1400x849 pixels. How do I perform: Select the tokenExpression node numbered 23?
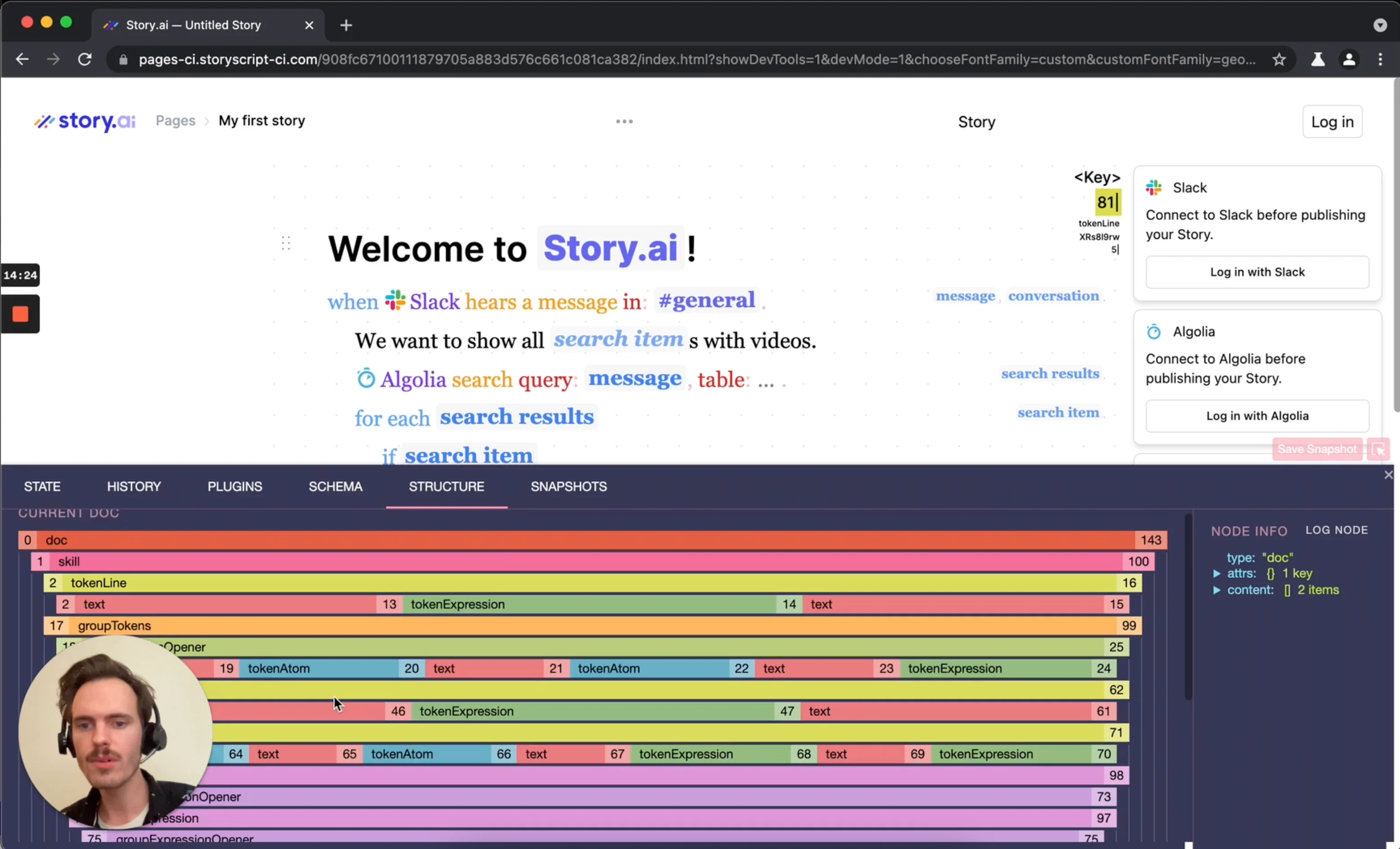pos(995,668)
